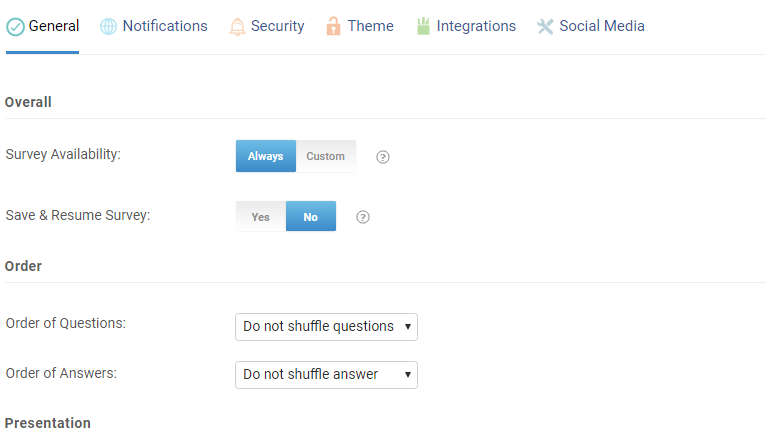Go to the Integrations tab
766x434 pixels.
[x=476, y=27]
